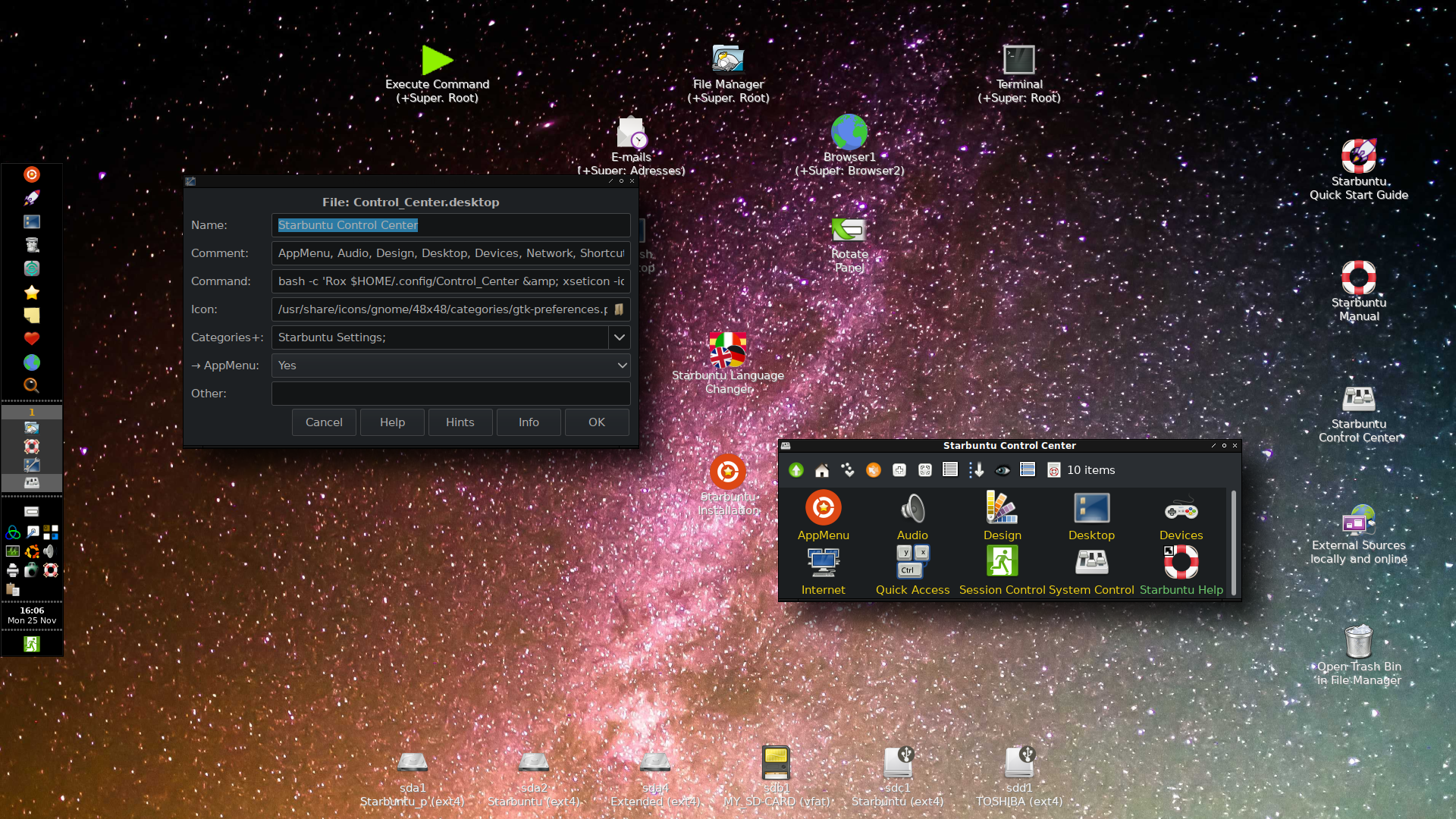1456x819 pixels.
Task: Click the automatic window resize toolbar button
Action: (924, 470)
